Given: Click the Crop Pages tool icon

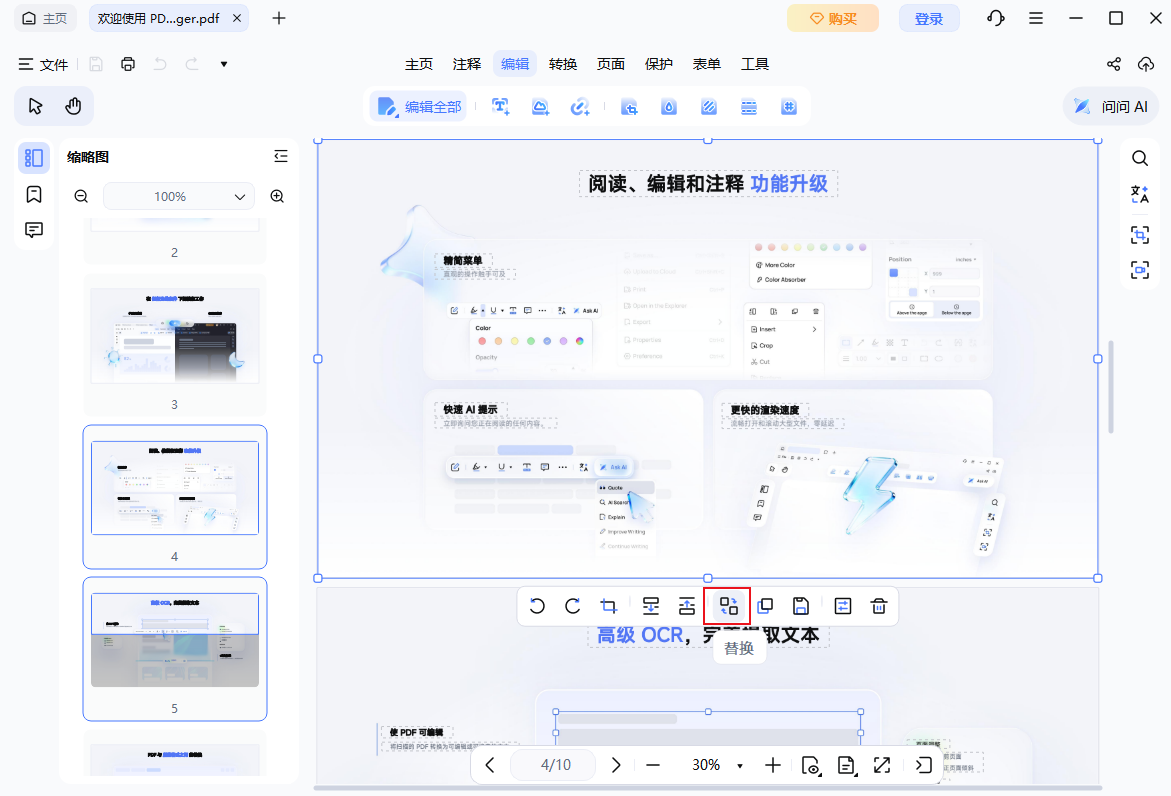Looking at the screenshot, I should [x=630, y=107].
